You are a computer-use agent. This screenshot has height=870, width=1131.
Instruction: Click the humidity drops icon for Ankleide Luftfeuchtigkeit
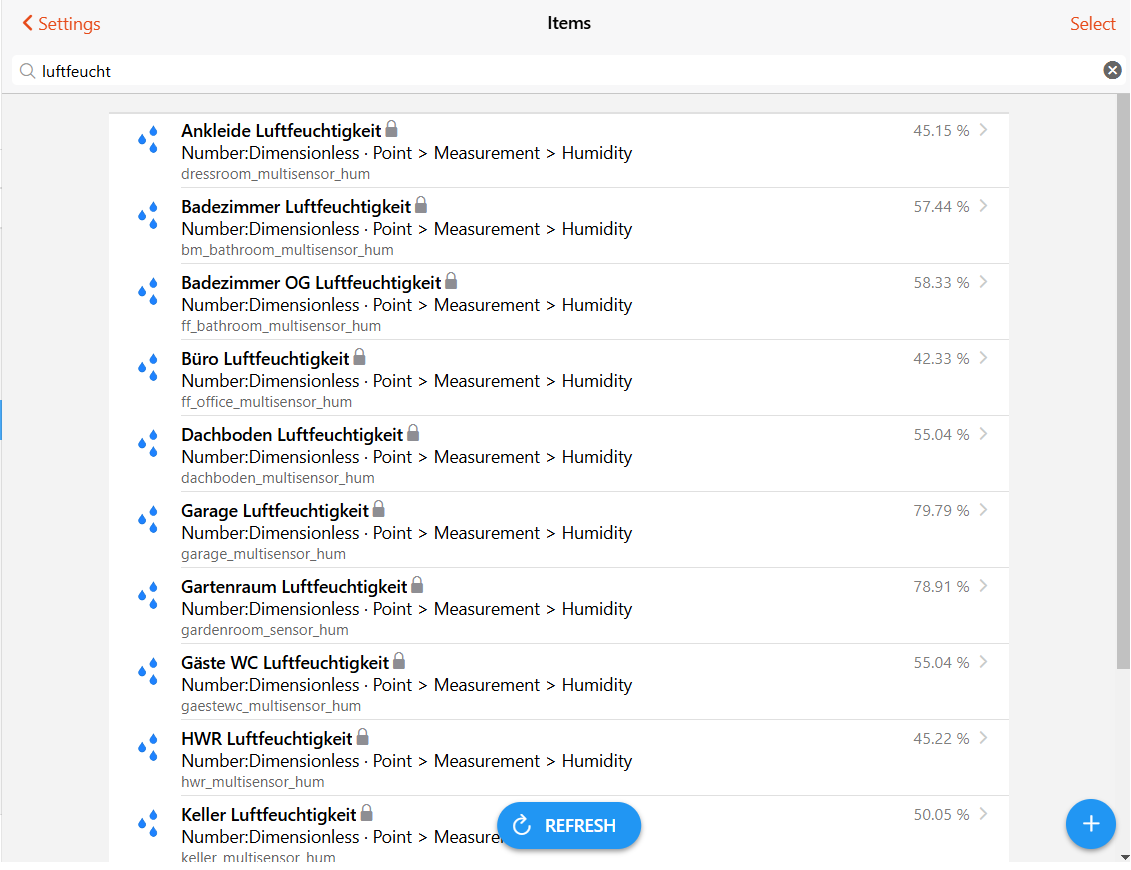pos(148,139)
